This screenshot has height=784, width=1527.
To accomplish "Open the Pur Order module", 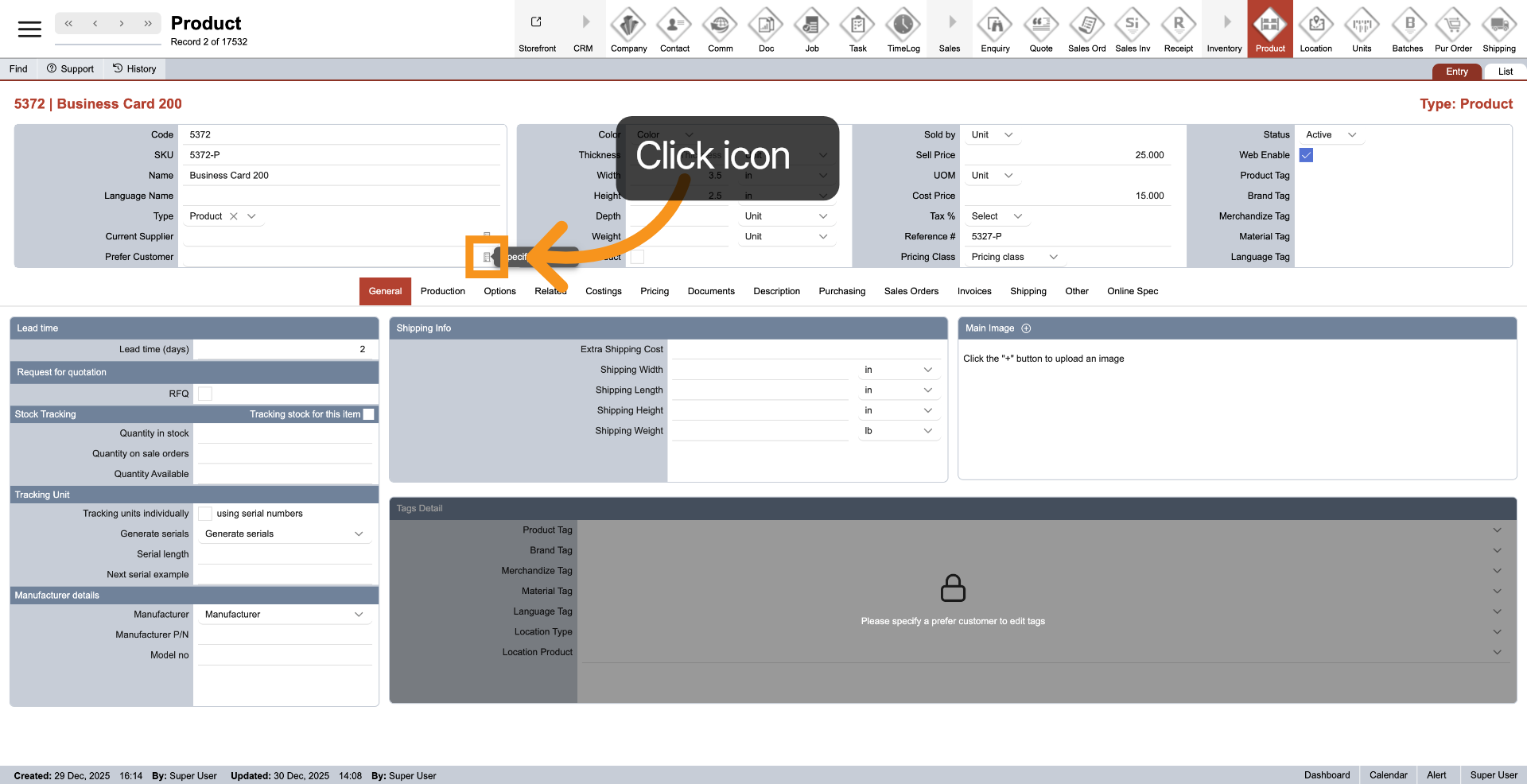I will (1452, 29).
